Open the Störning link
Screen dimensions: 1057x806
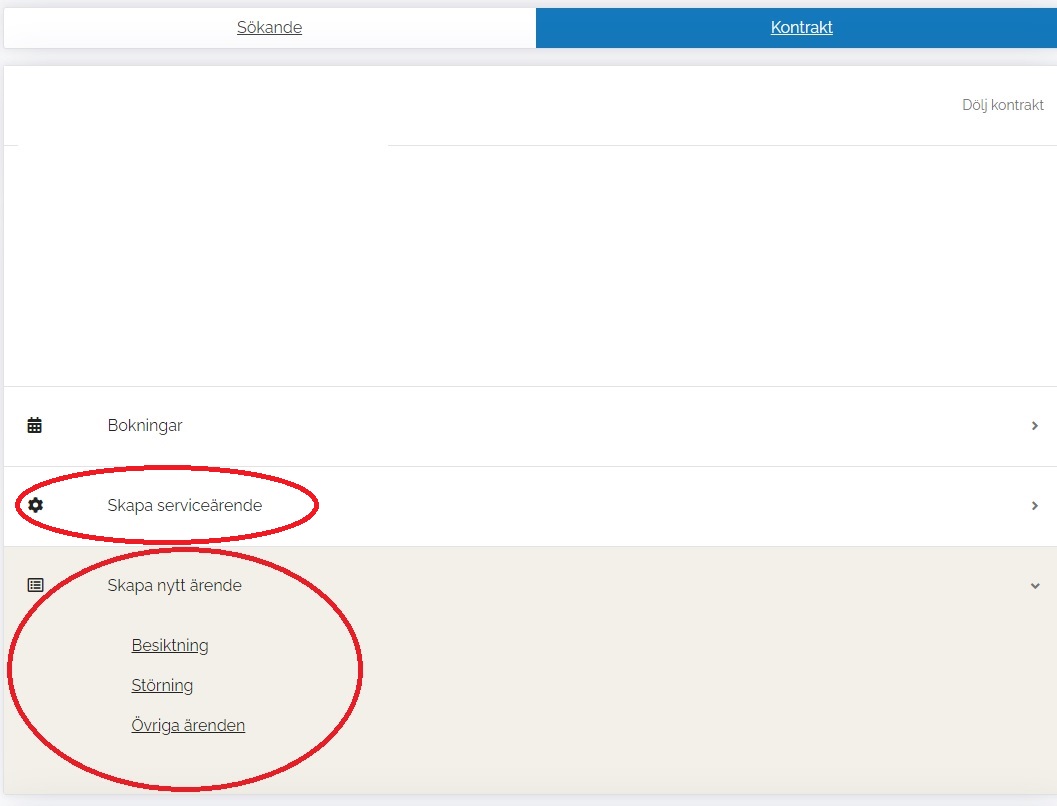(x=162, y=686)
